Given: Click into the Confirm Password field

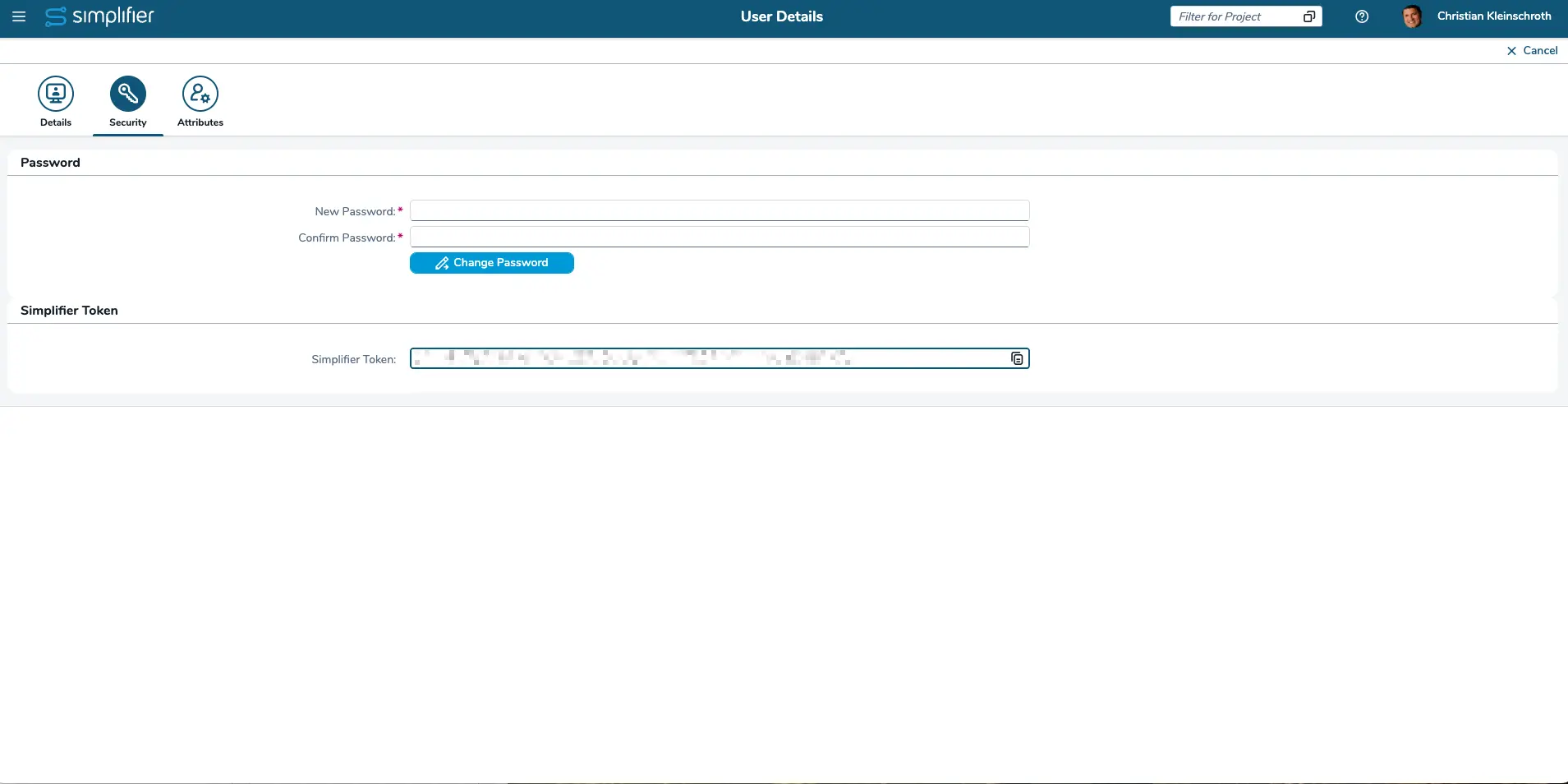Looking at the screenshot, I should (719, 238).
